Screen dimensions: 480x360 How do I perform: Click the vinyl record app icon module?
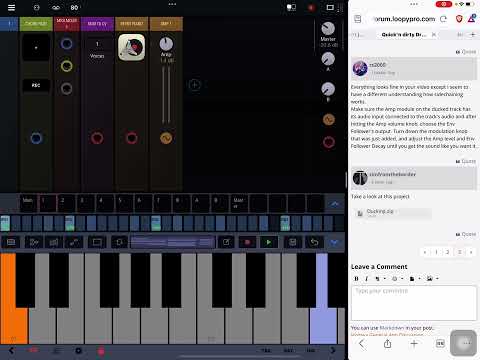132,47
